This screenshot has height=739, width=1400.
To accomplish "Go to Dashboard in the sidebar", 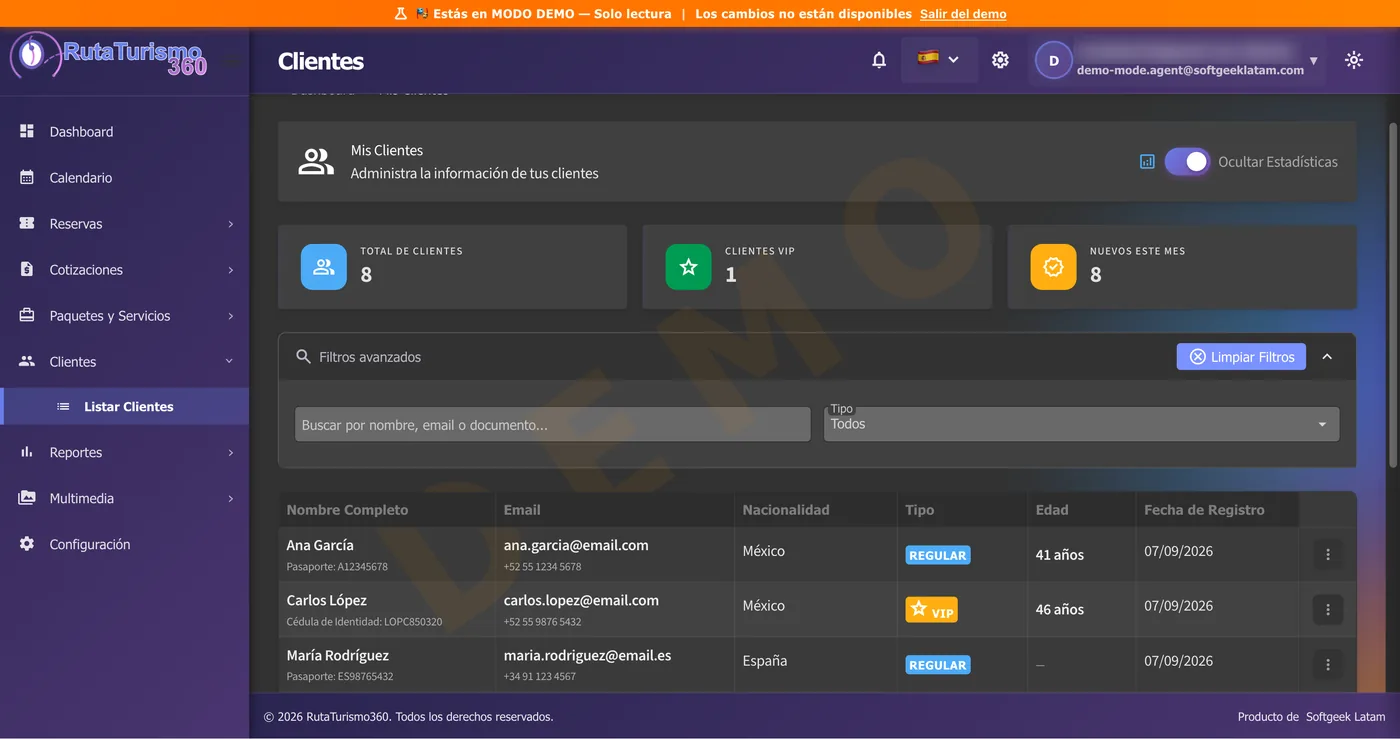I will (x=124, y=132).
